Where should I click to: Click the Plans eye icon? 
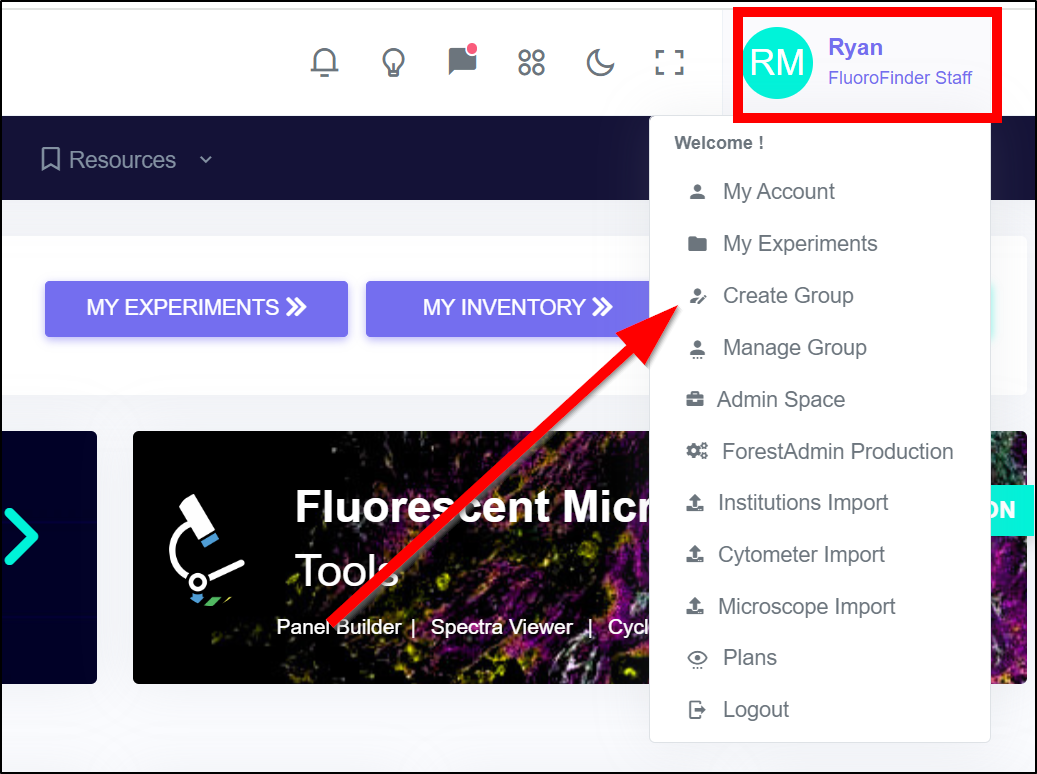tap(697, 659)
